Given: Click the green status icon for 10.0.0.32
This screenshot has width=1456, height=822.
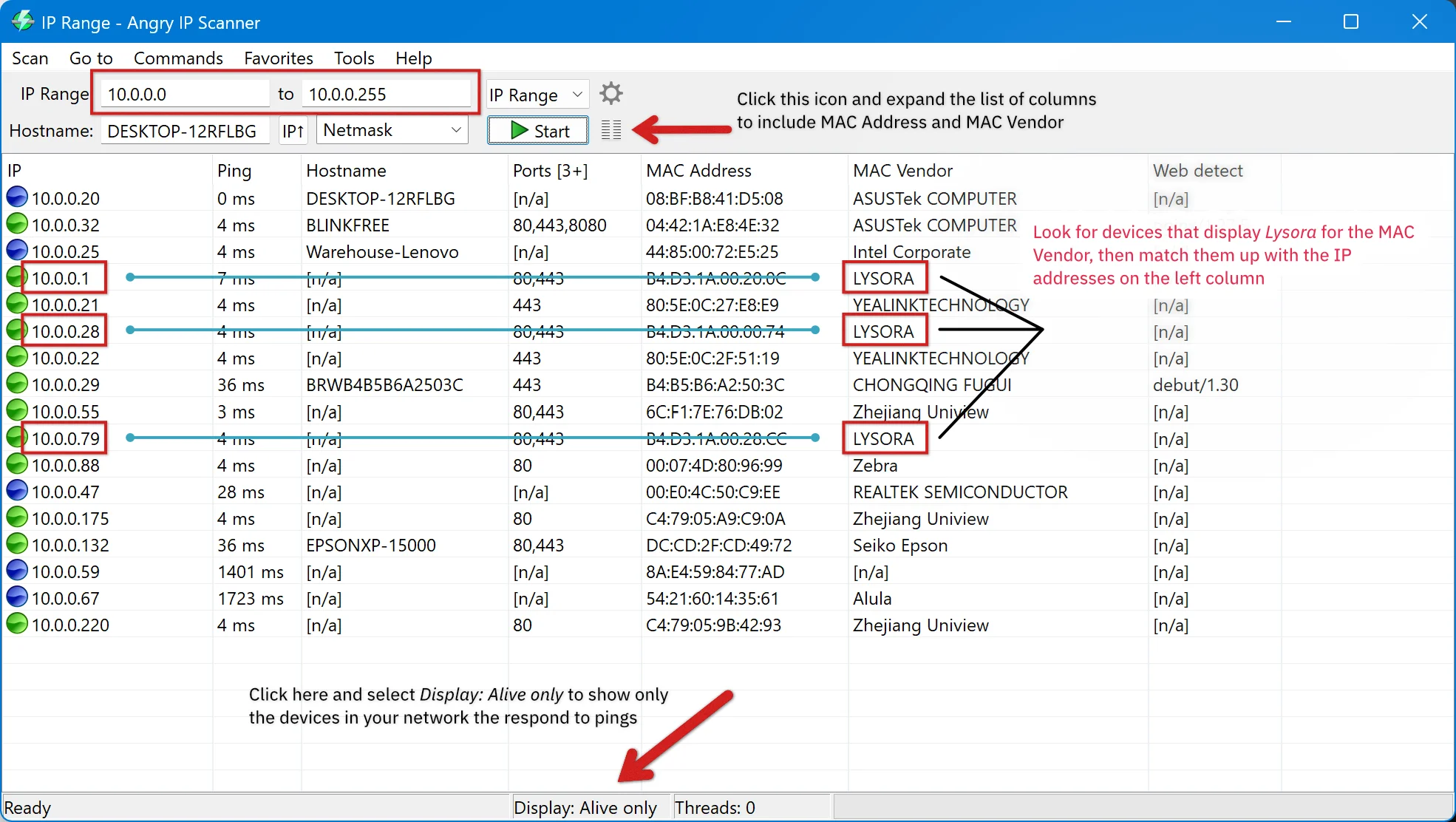Looking at the screenshot, I should click(x=17, y=224).
